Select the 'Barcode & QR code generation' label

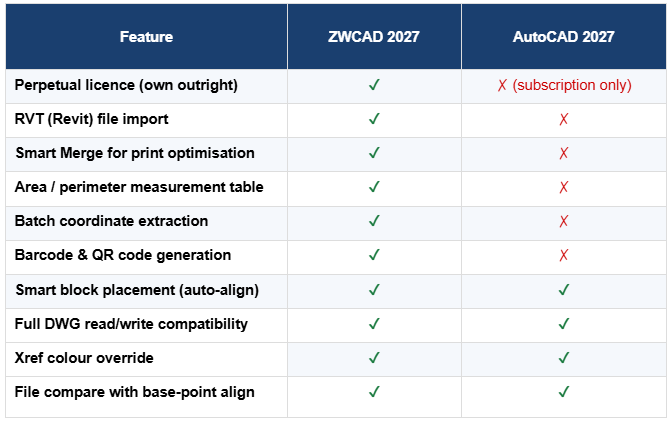(x=123, y=255)
